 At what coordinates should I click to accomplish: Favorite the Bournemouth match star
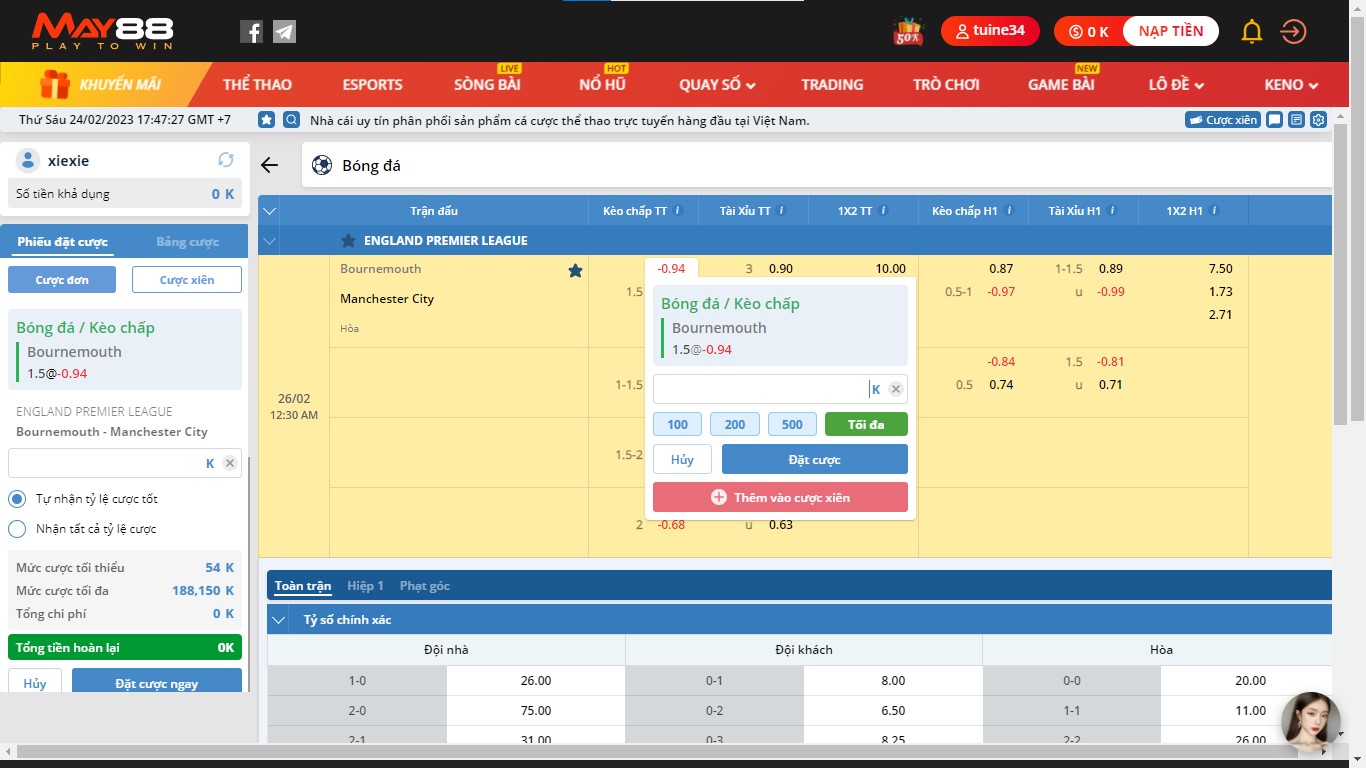tap(575, 270)
